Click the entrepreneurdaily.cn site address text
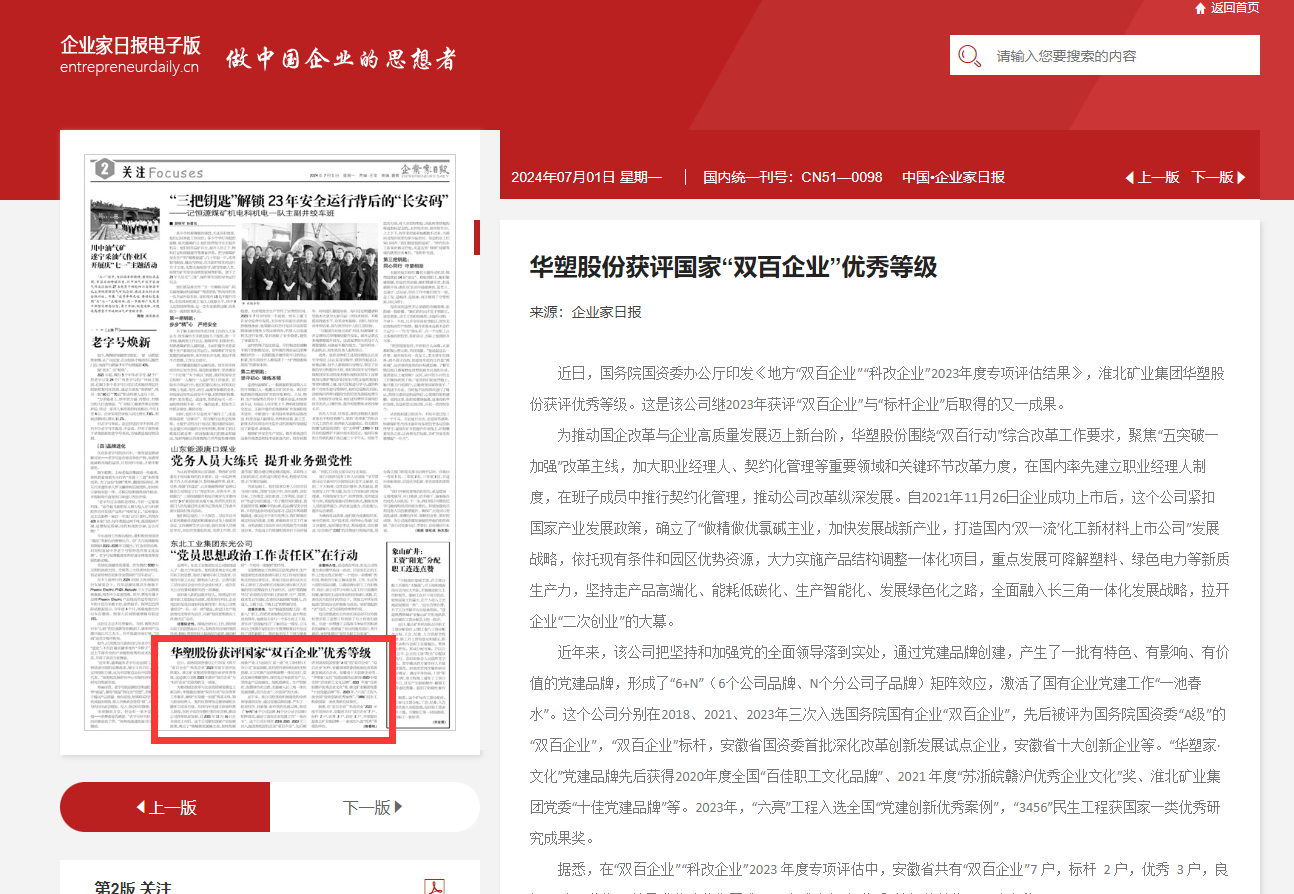This screenshot has width=1294, height=894. coord(129,67)
